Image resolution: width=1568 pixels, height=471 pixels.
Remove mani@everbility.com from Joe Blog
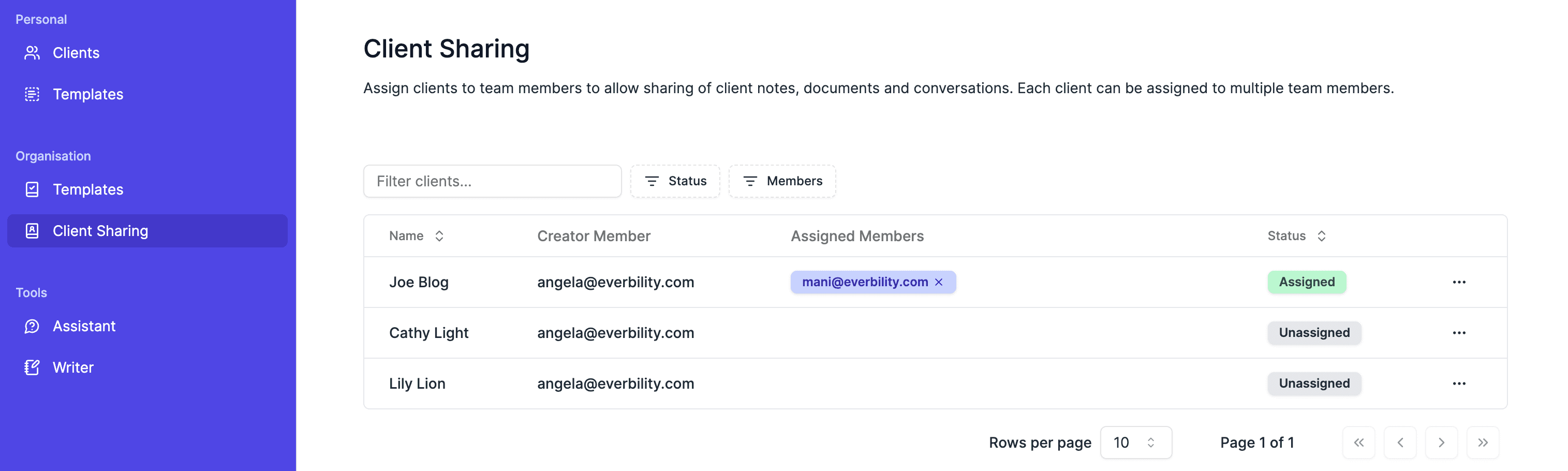(939, 283)
